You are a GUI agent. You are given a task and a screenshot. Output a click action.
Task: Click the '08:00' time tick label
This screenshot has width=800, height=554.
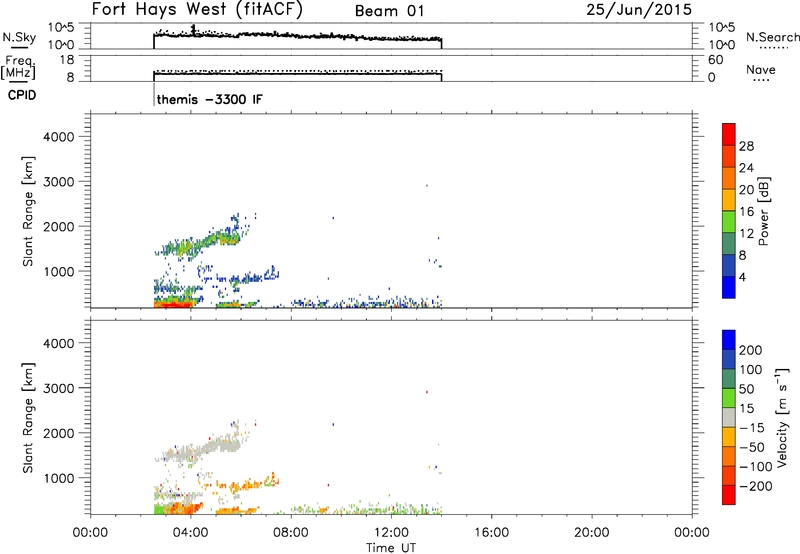coord(291,533)
